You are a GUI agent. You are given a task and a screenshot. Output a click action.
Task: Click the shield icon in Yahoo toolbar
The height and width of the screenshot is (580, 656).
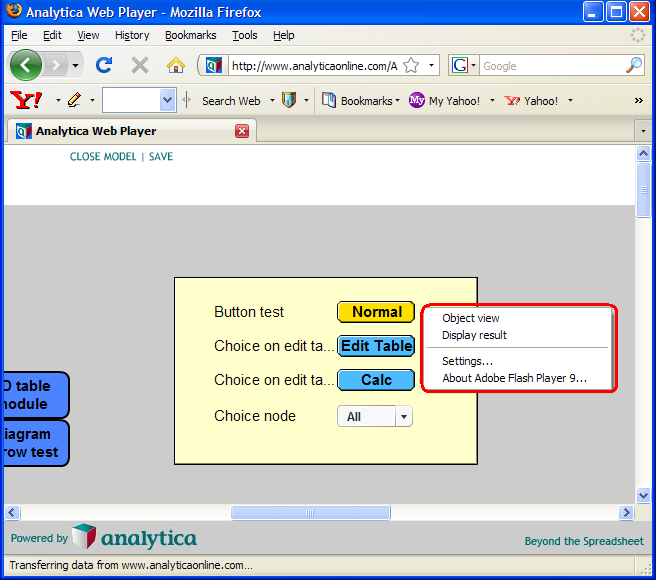point(289,100)
